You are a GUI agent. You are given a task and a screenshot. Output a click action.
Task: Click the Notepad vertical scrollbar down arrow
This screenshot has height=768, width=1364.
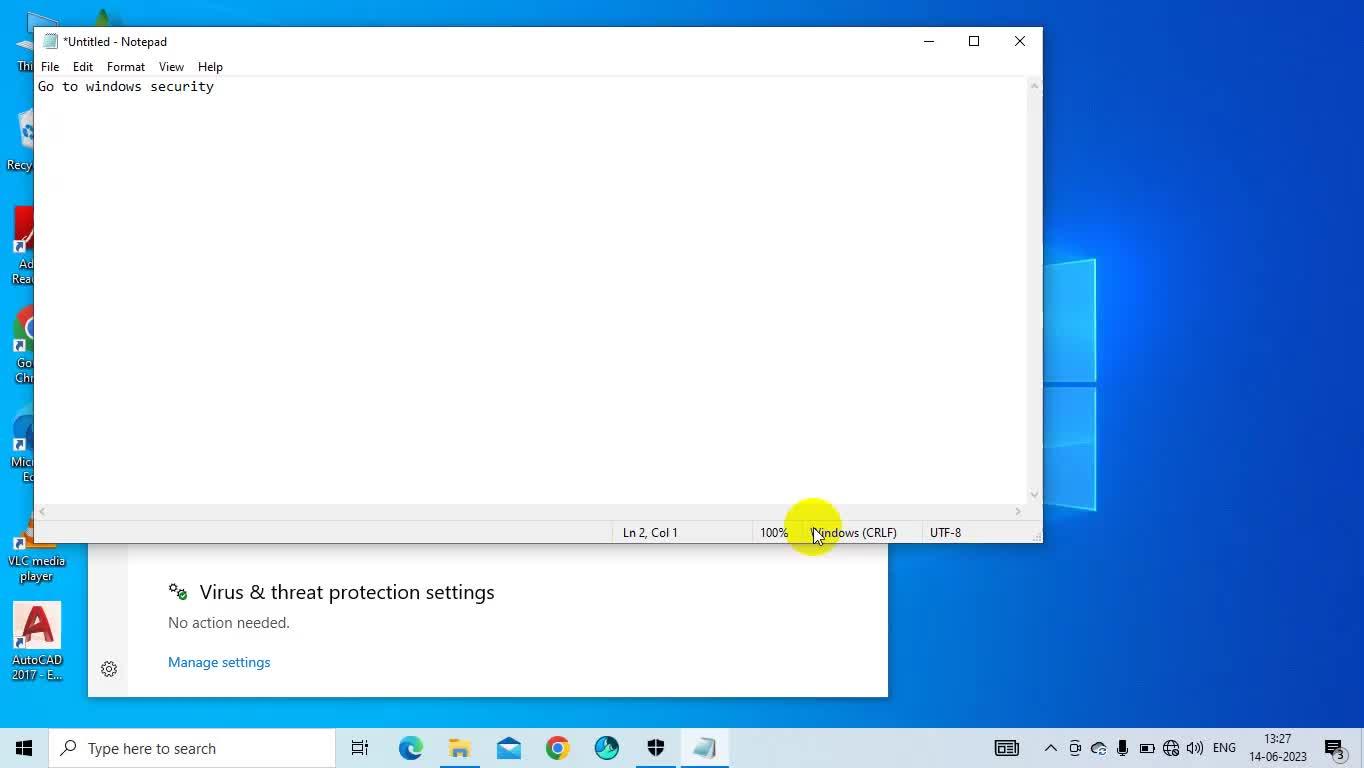click(1034, 494)
